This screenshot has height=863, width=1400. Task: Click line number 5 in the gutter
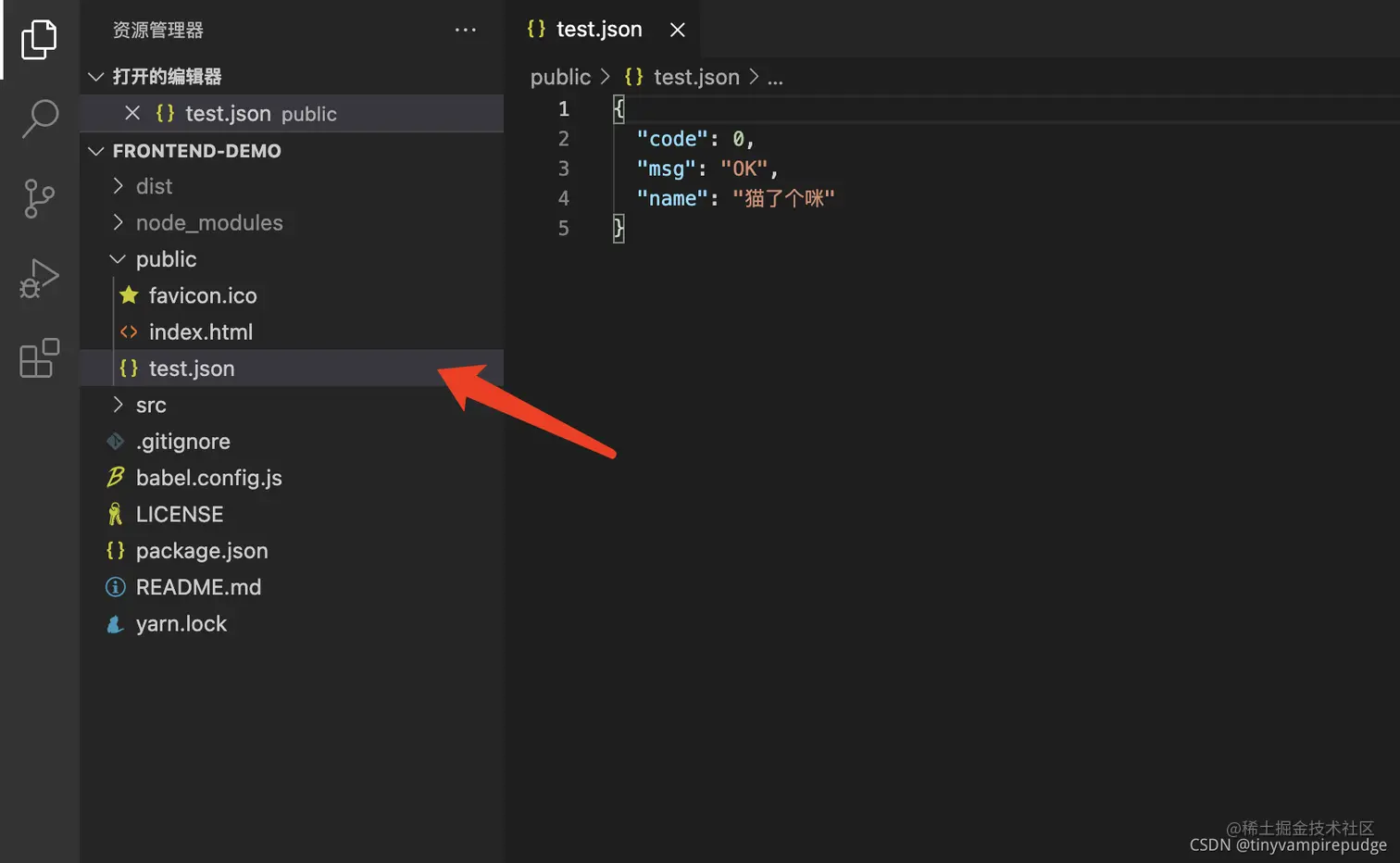(x=563, y=228)
